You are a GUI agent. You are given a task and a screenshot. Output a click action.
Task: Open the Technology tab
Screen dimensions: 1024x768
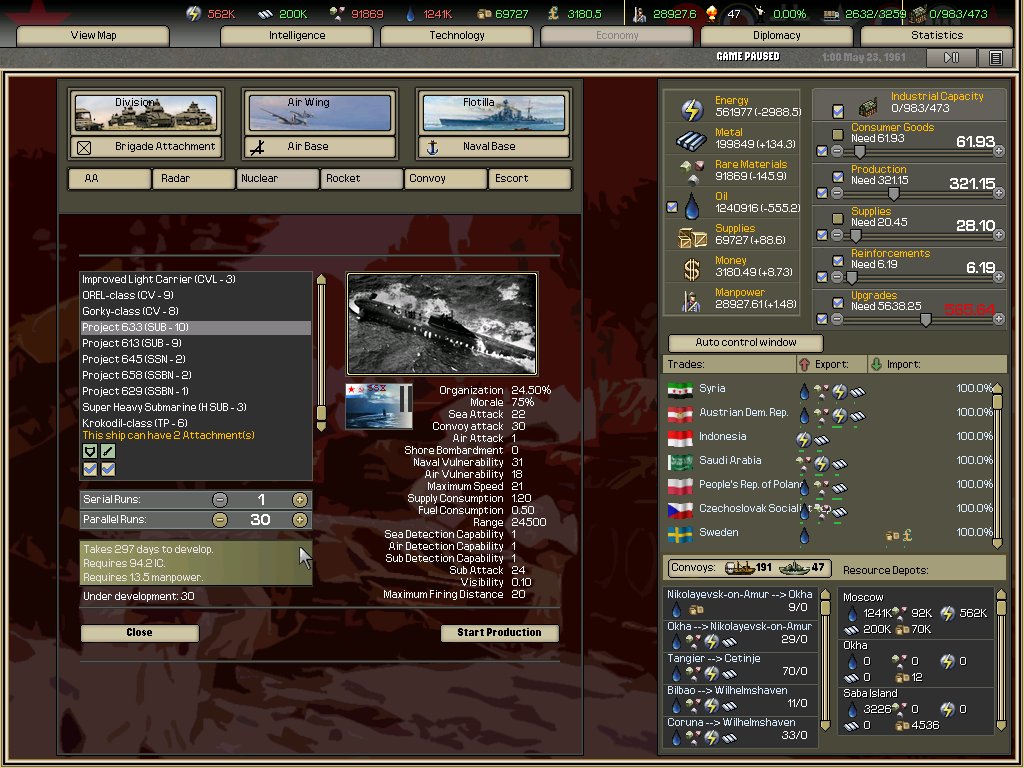457,35
